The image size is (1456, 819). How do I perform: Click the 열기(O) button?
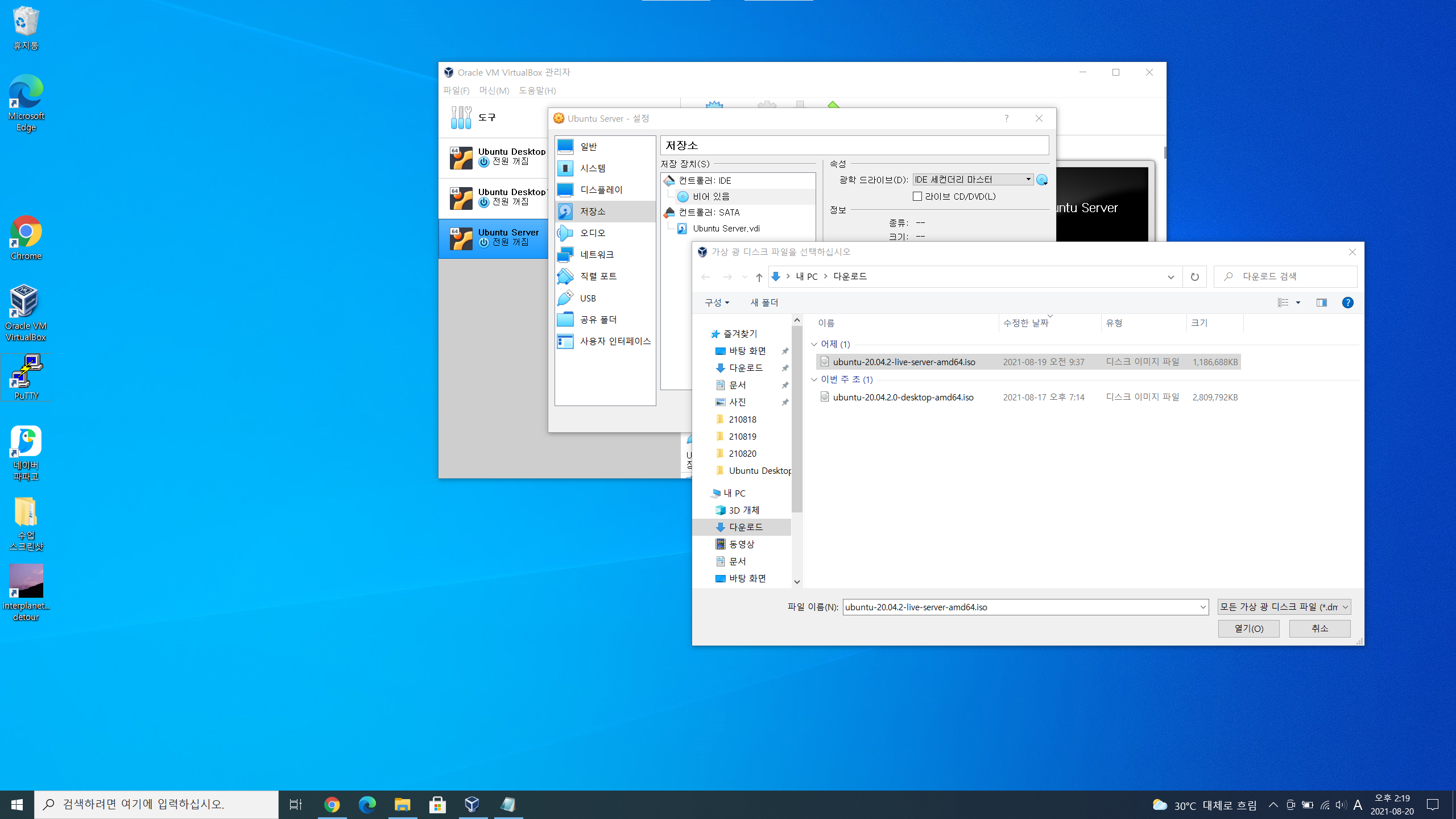1248,628
